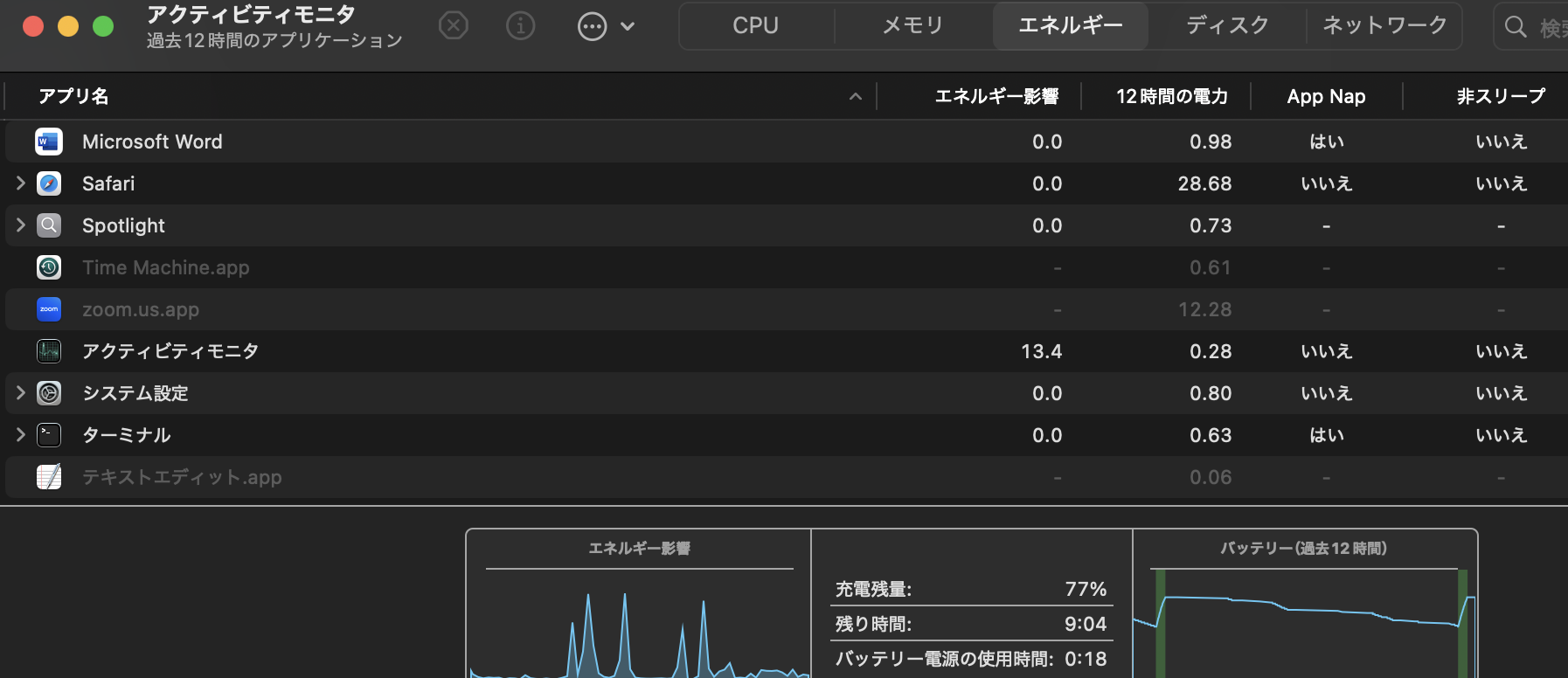Image resolution: width=1568 pixels, height=678 pixels.
Task: Open the more actions ellipsis menu
Action: [x=593, y=26]
